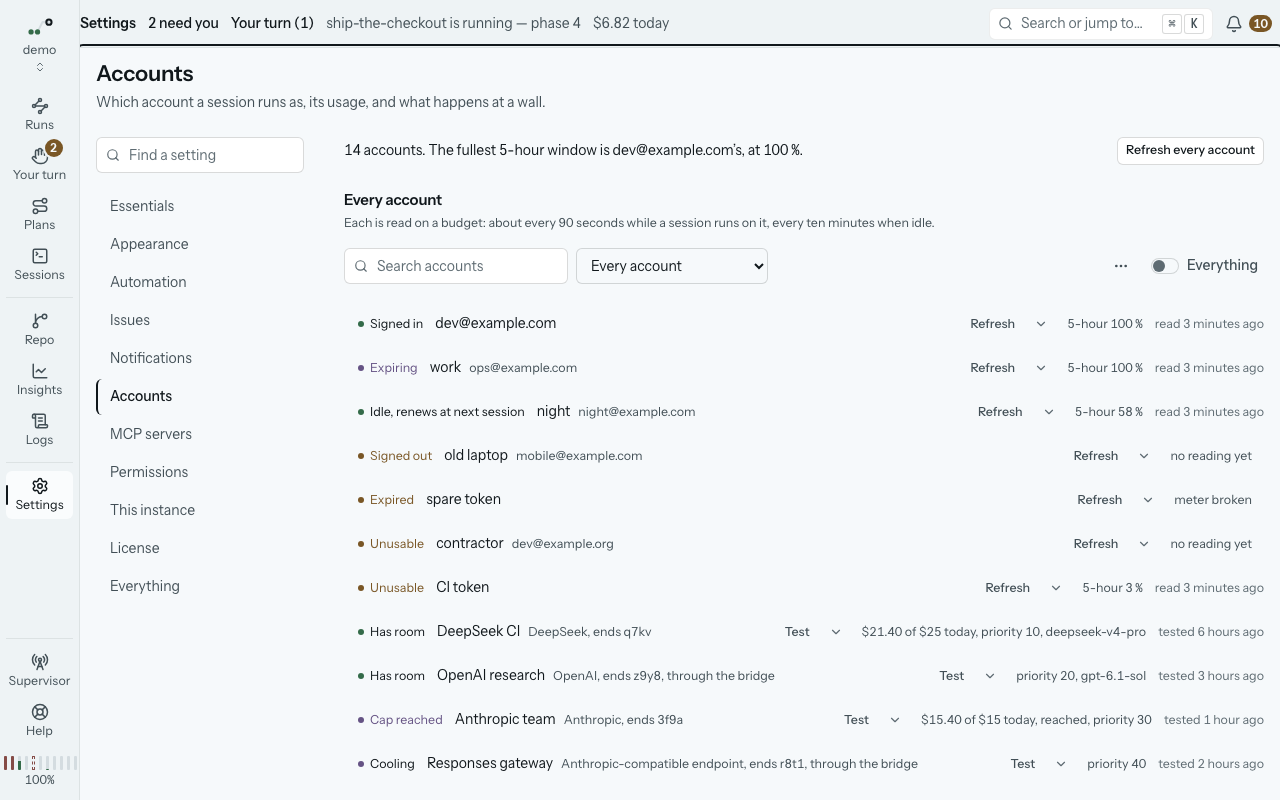Open the 2 need you status link
This screenshot has width=1280, height=800.
183,23
